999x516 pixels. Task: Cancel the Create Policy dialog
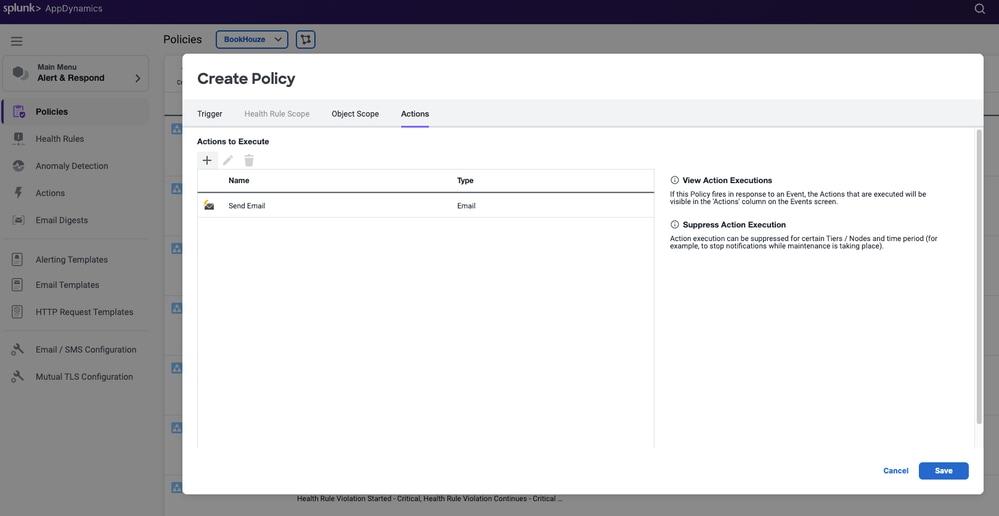(895, 471)
